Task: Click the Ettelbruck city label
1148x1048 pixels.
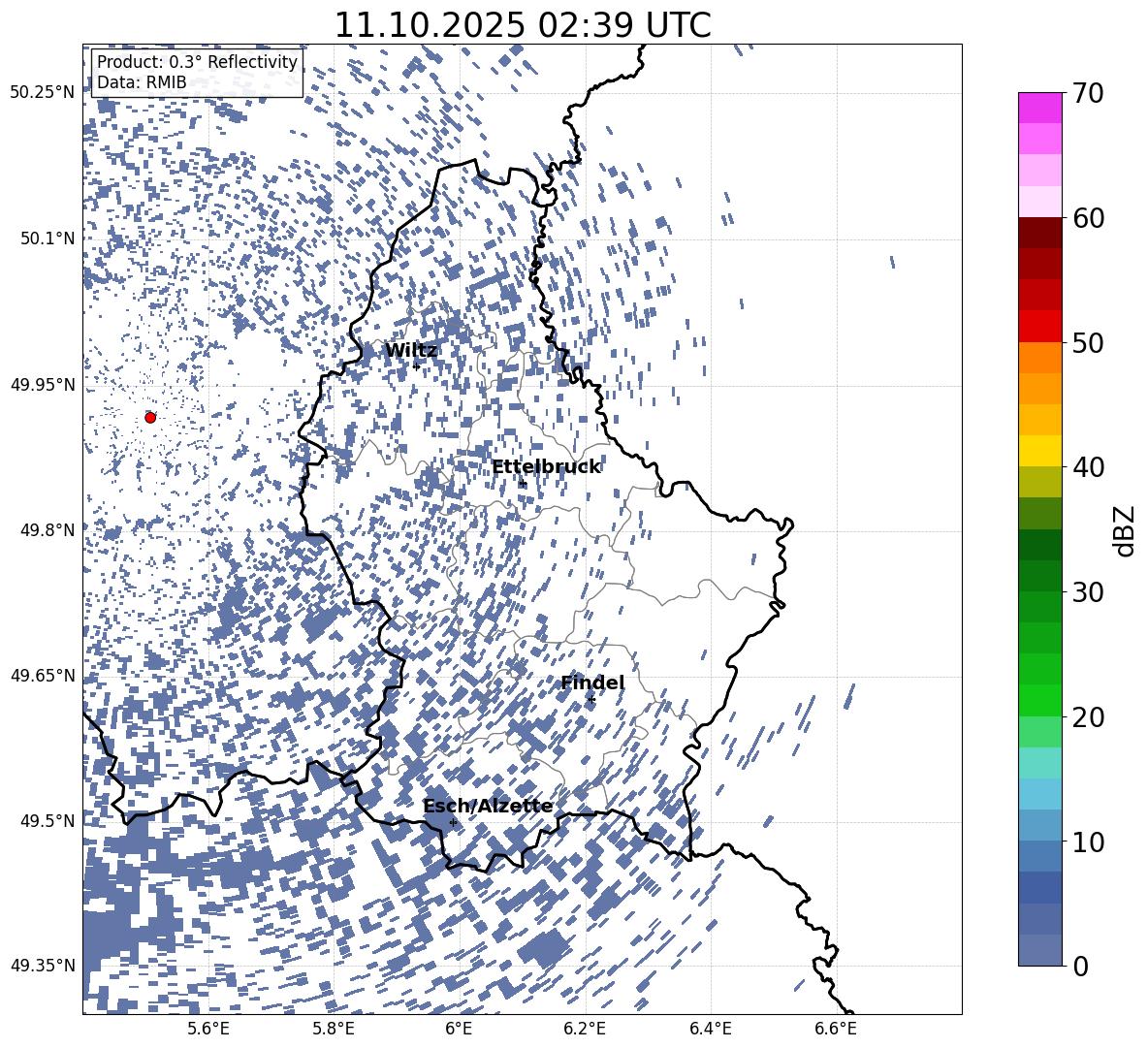Action: 546,467
